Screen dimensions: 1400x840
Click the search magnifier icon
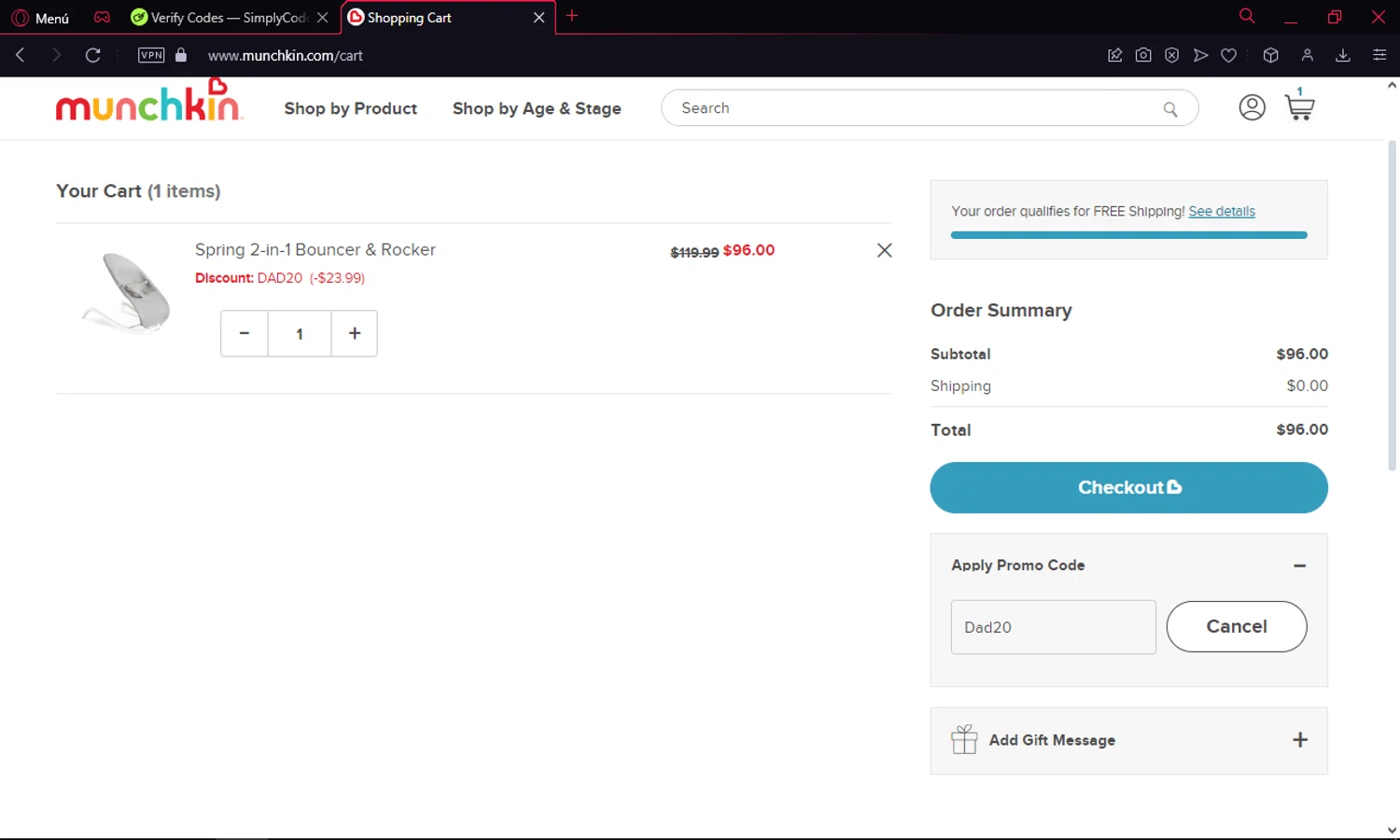coord(1170,109)
